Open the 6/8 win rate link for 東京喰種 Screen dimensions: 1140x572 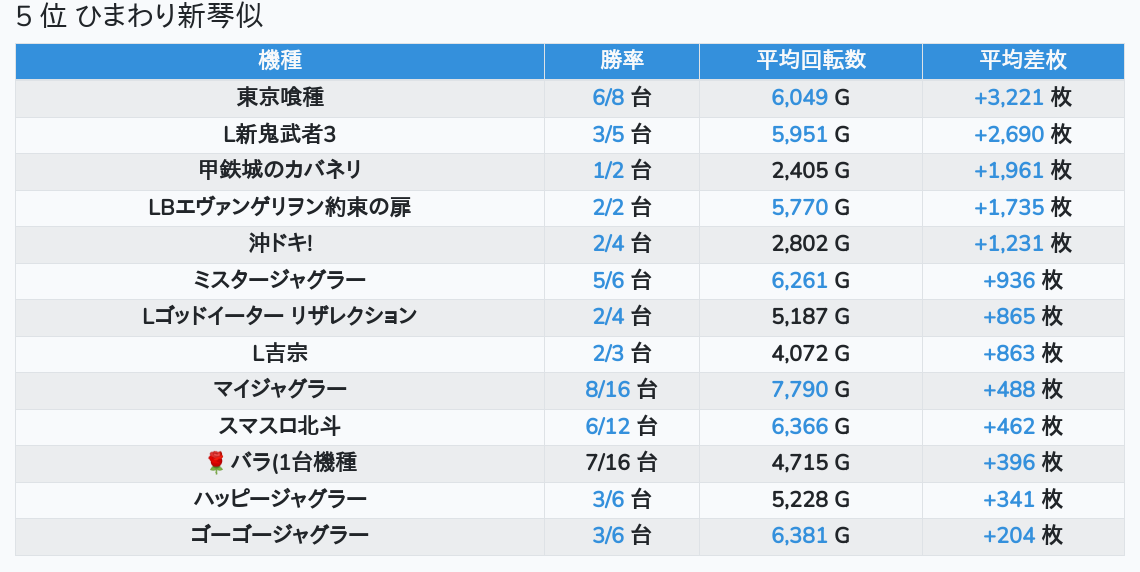[608, 98]
